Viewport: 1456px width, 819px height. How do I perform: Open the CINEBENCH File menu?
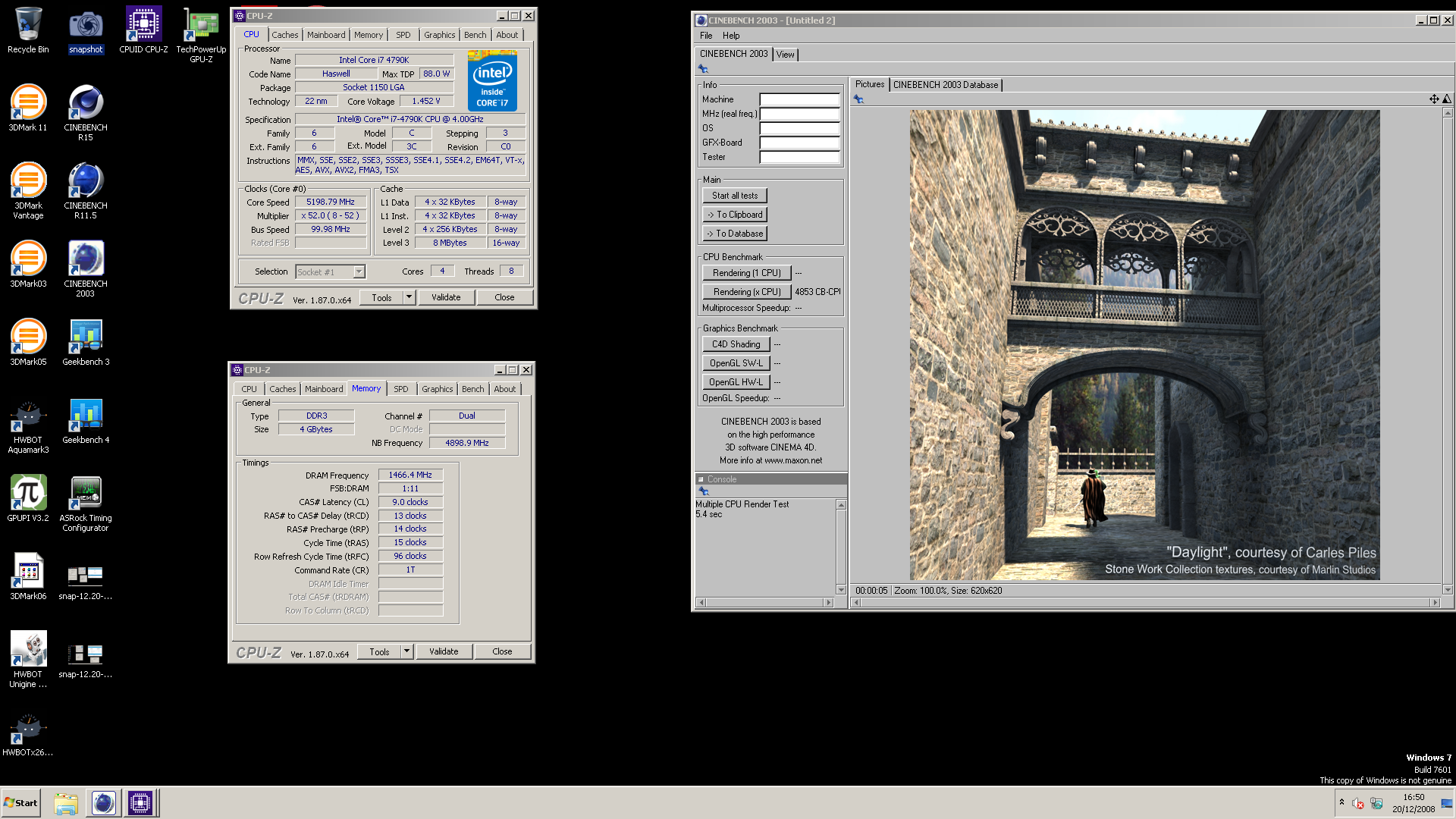pyautogui.click(x=706, y=36)
